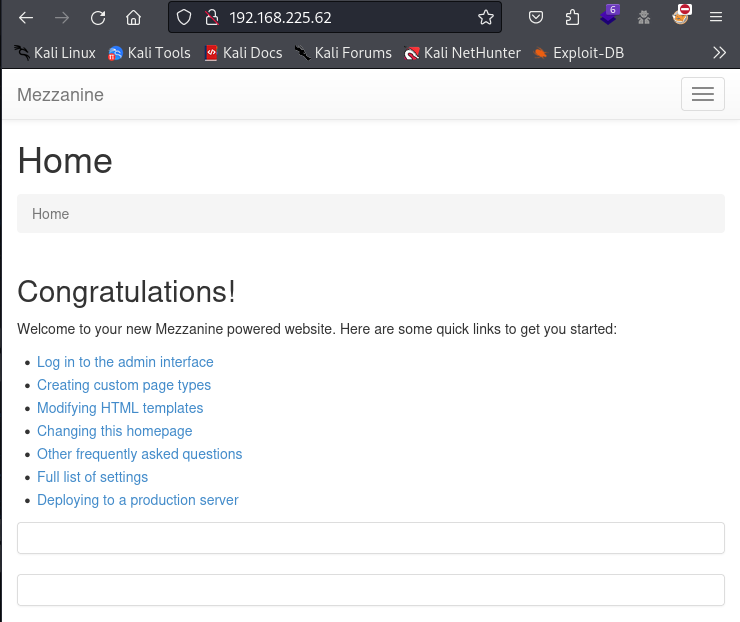This screenshot has height=622, width=740.
Task: Click the browser back arrow
Action: (27, 17)
